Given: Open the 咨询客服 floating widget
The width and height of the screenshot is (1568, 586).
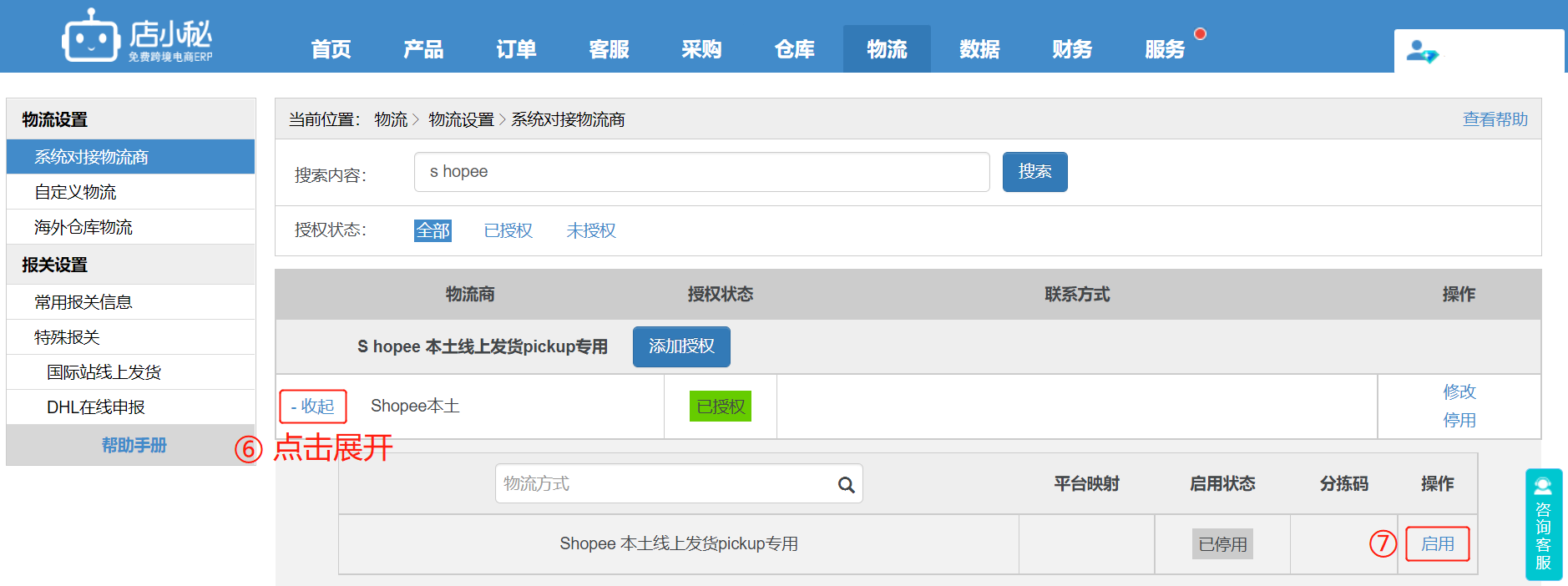Looking at the screenshot, I should [1543, 524].
